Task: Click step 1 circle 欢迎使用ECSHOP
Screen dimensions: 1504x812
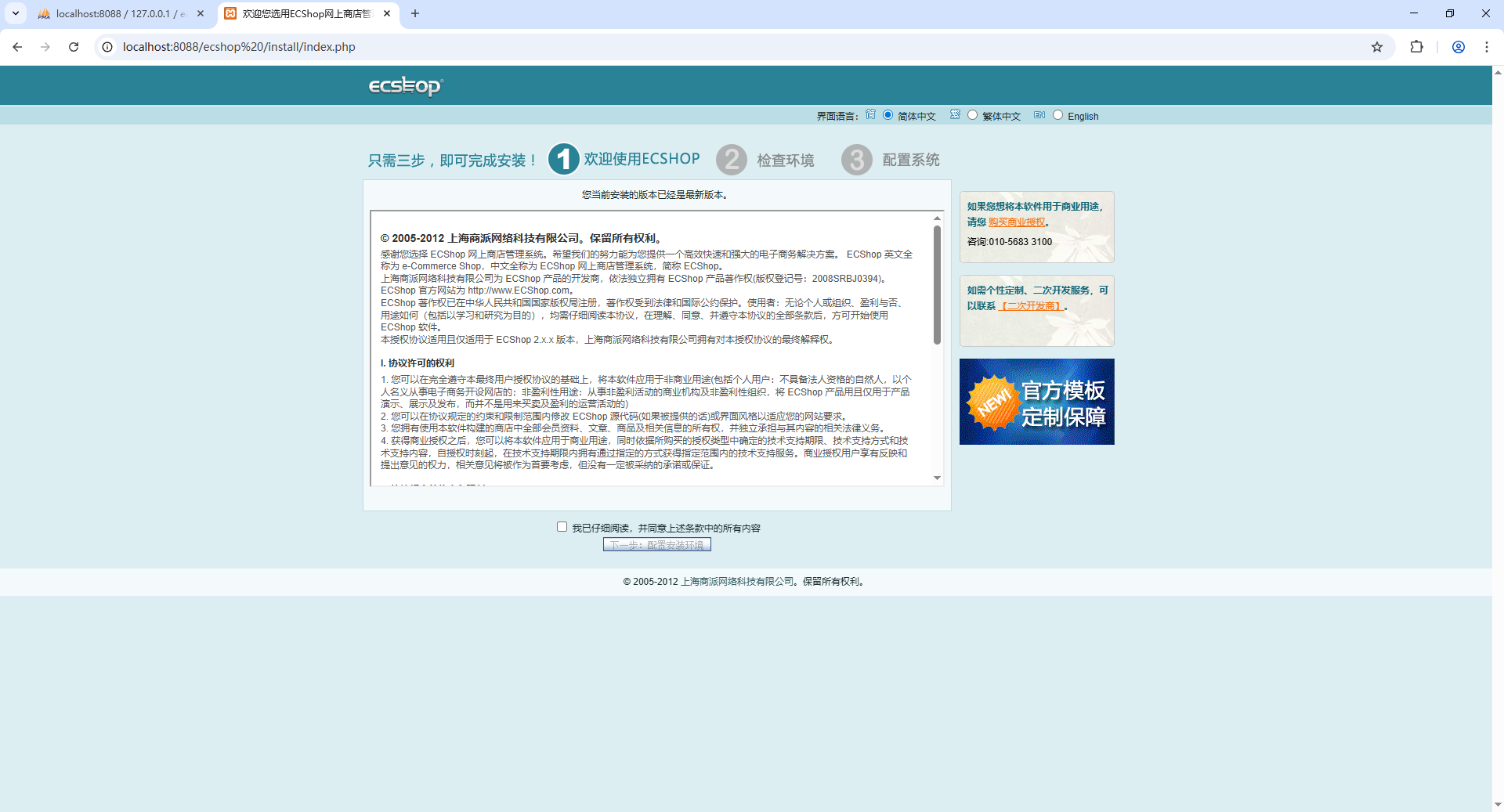Action: pos(563,159)
